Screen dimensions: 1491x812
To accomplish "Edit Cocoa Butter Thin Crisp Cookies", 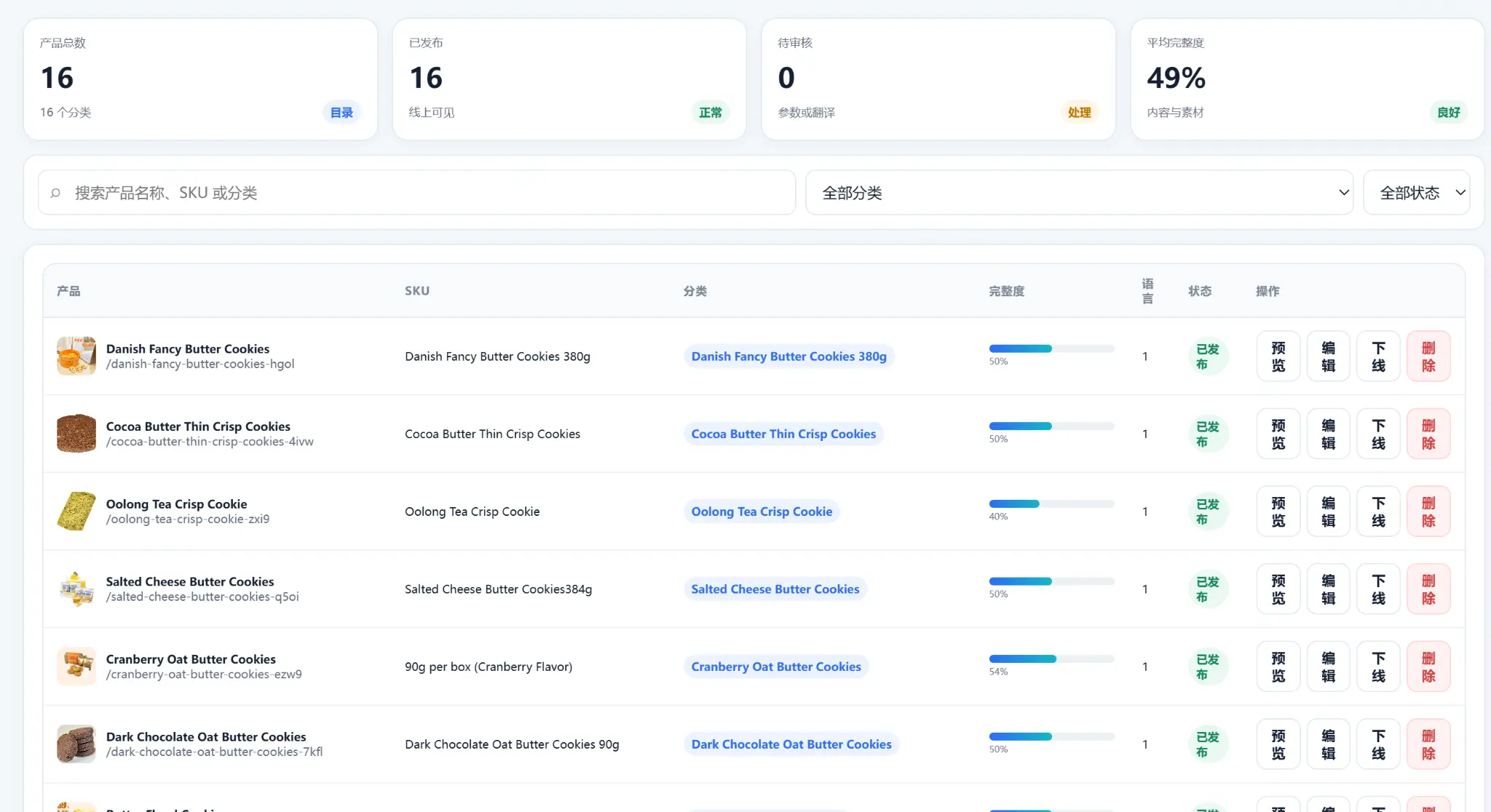I will (1329, 434).
